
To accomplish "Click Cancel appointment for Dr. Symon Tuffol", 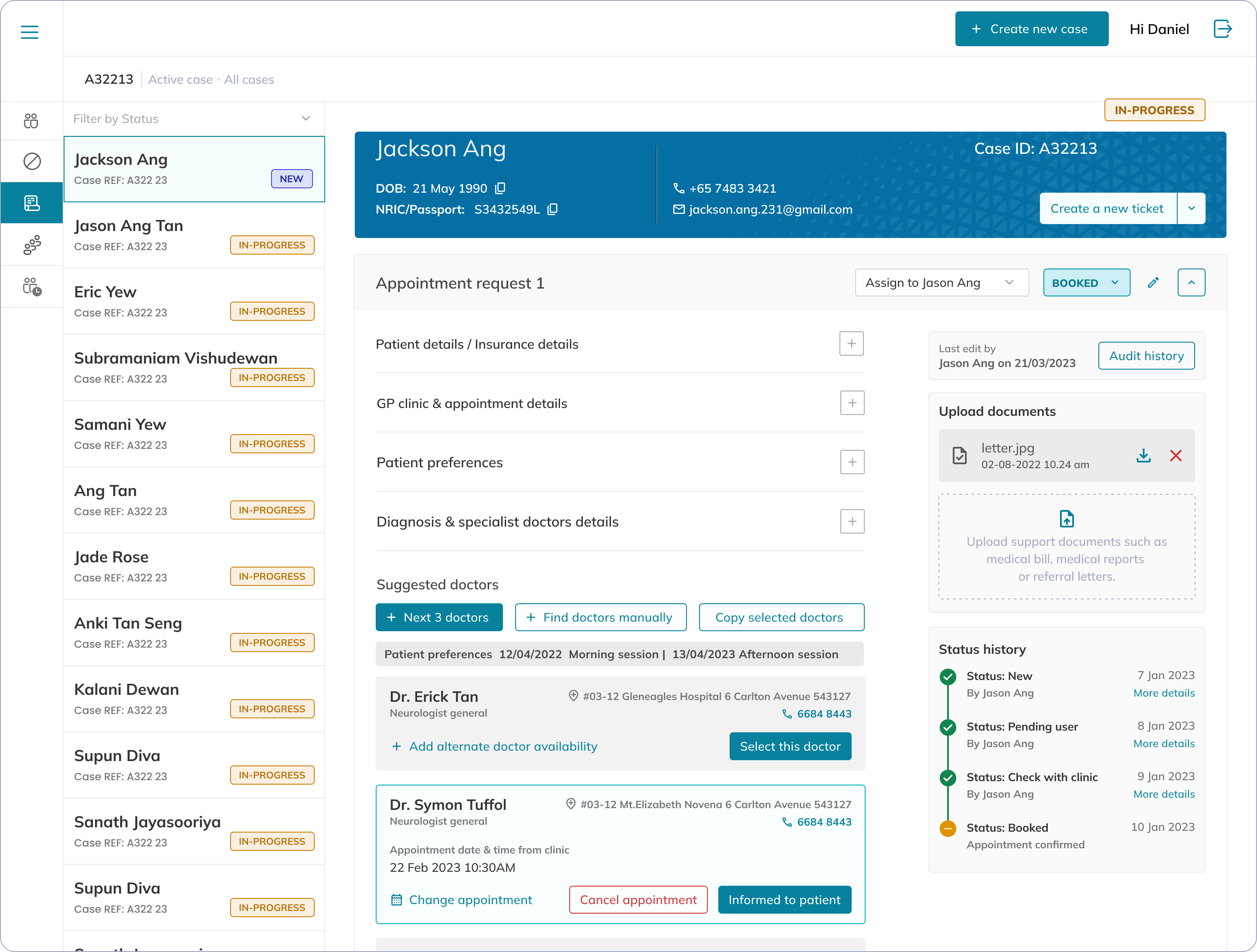I will 638,900.
